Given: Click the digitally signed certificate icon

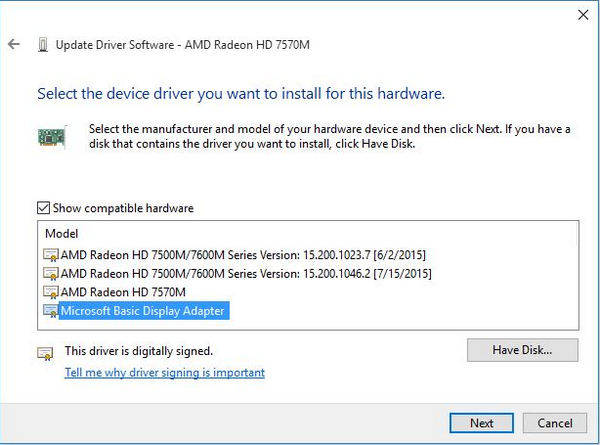Looking at the screenshot, I should 45,353.
